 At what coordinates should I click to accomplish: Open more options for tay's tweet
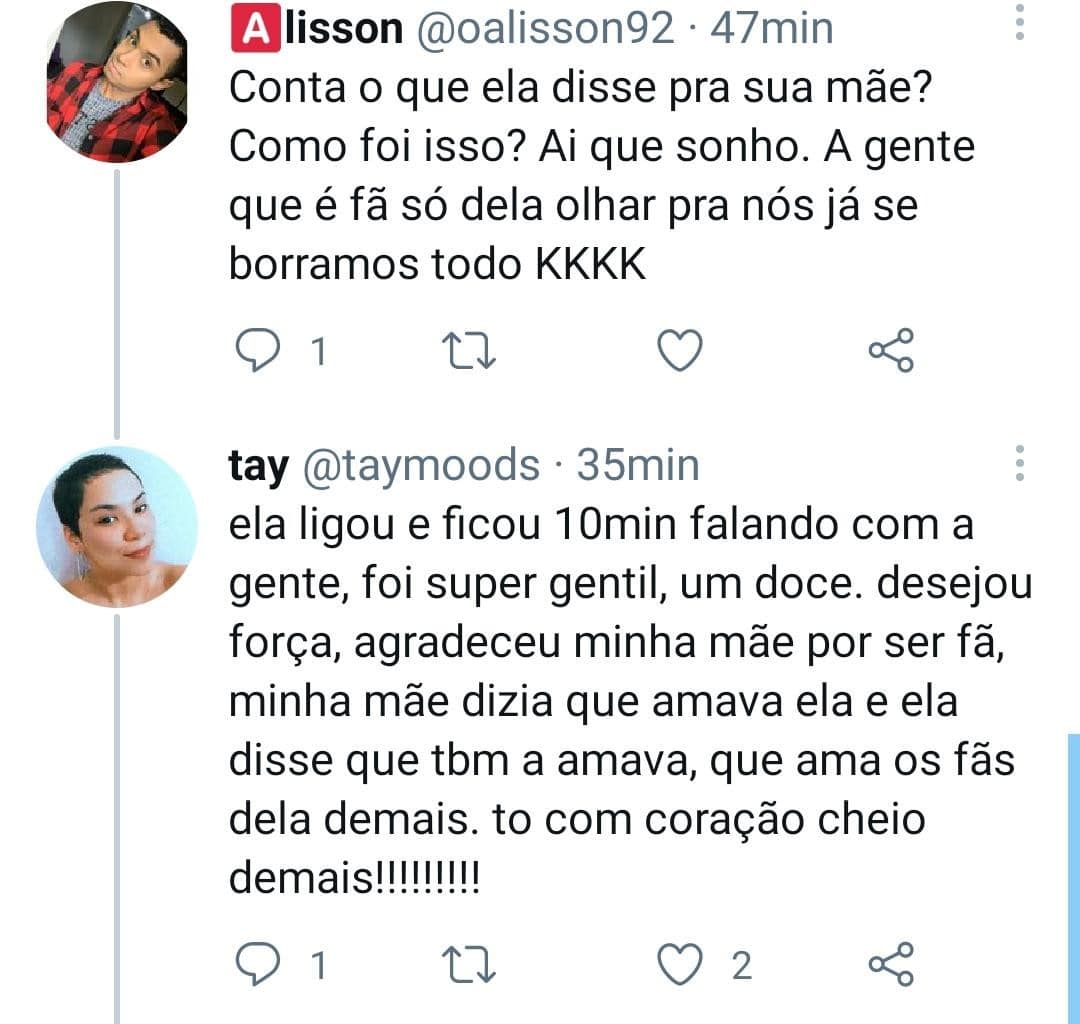click(x=1019, y=464)
